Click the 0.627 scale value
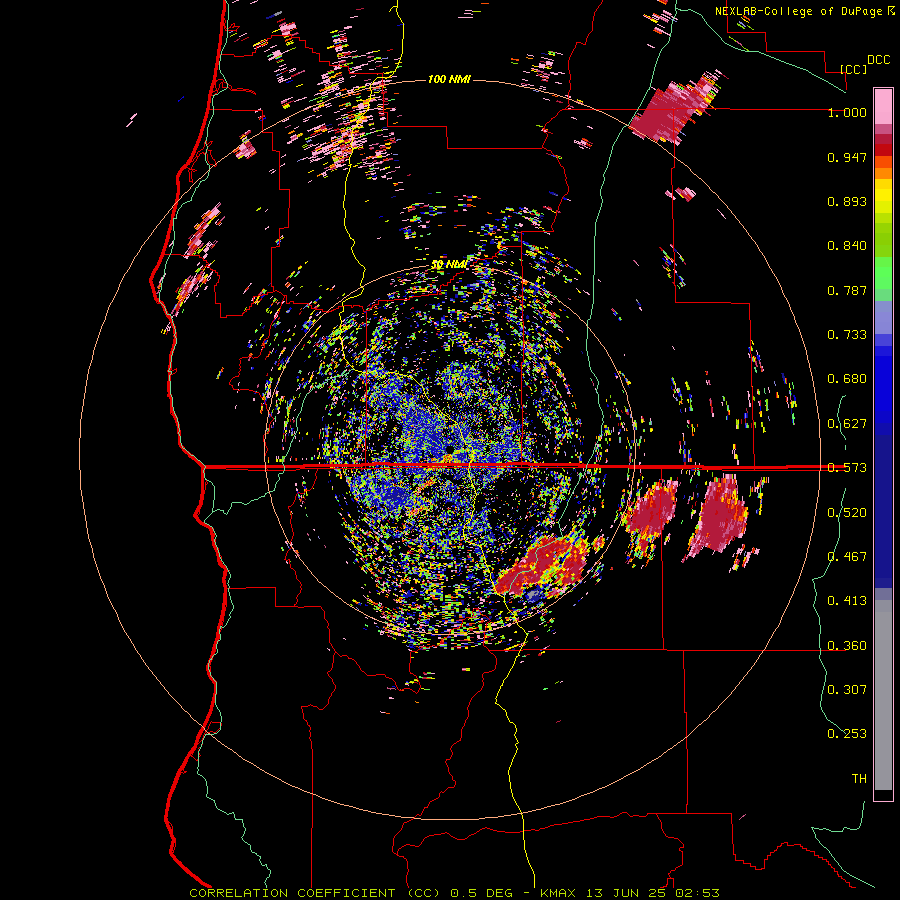The width and height of the screenshot is (900, 900). tap(847, 424)
